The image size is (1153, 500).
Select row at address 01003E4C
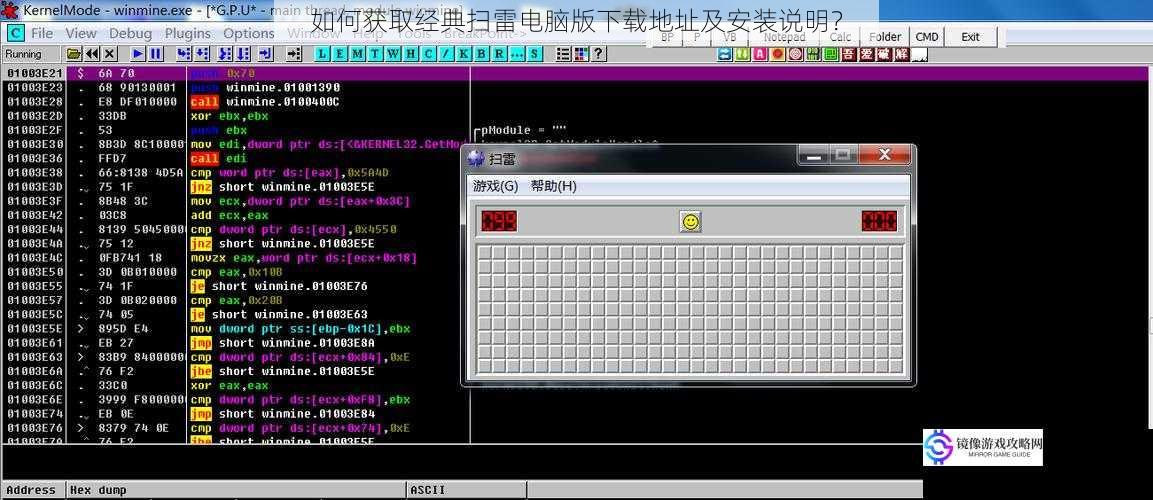238,257
